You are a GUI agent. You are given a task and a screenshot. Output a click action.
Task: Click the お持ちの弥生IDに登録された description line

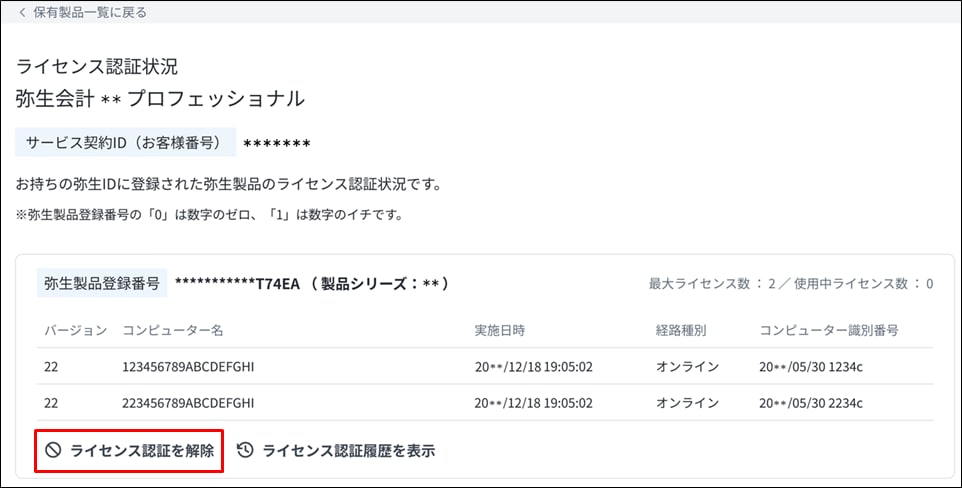(x=229, y=184)
